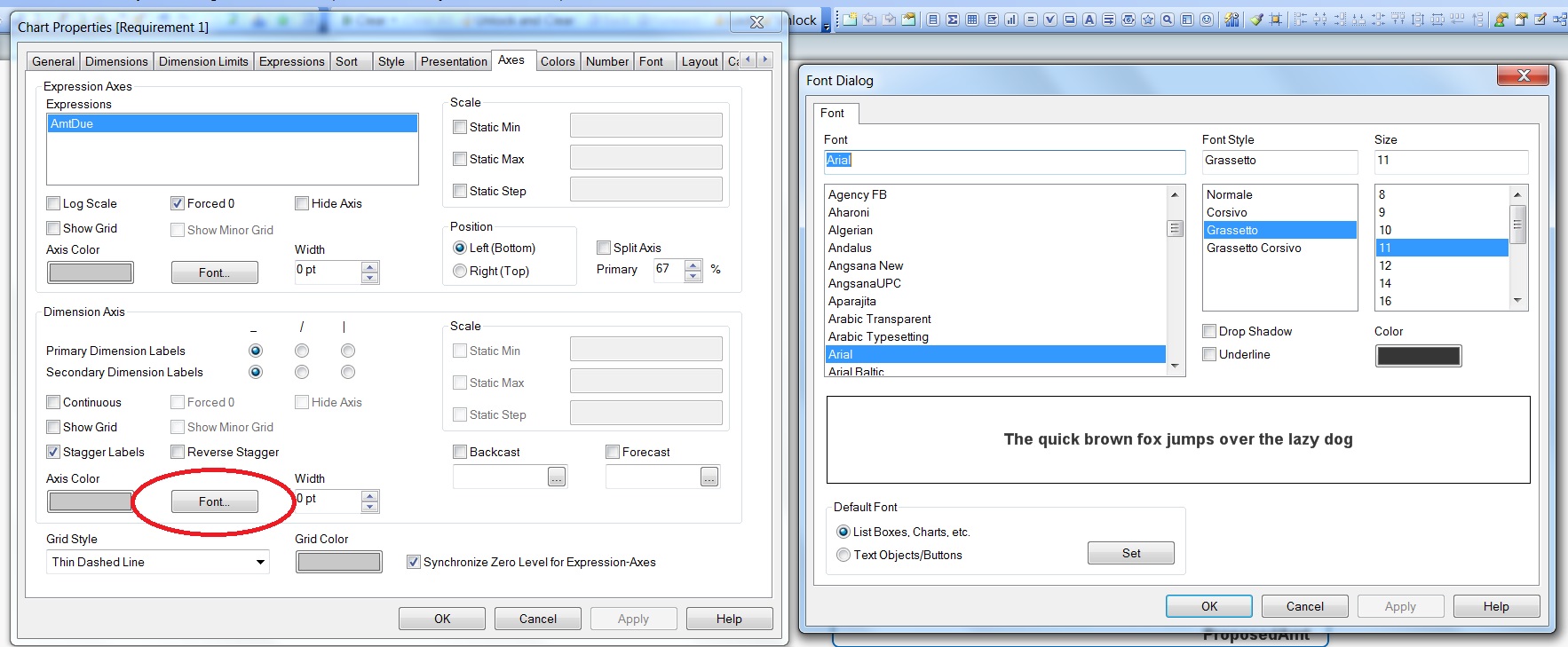Open the Grid Style dropdown
This screenshot has width=1568, height=647.
[260, 562]
